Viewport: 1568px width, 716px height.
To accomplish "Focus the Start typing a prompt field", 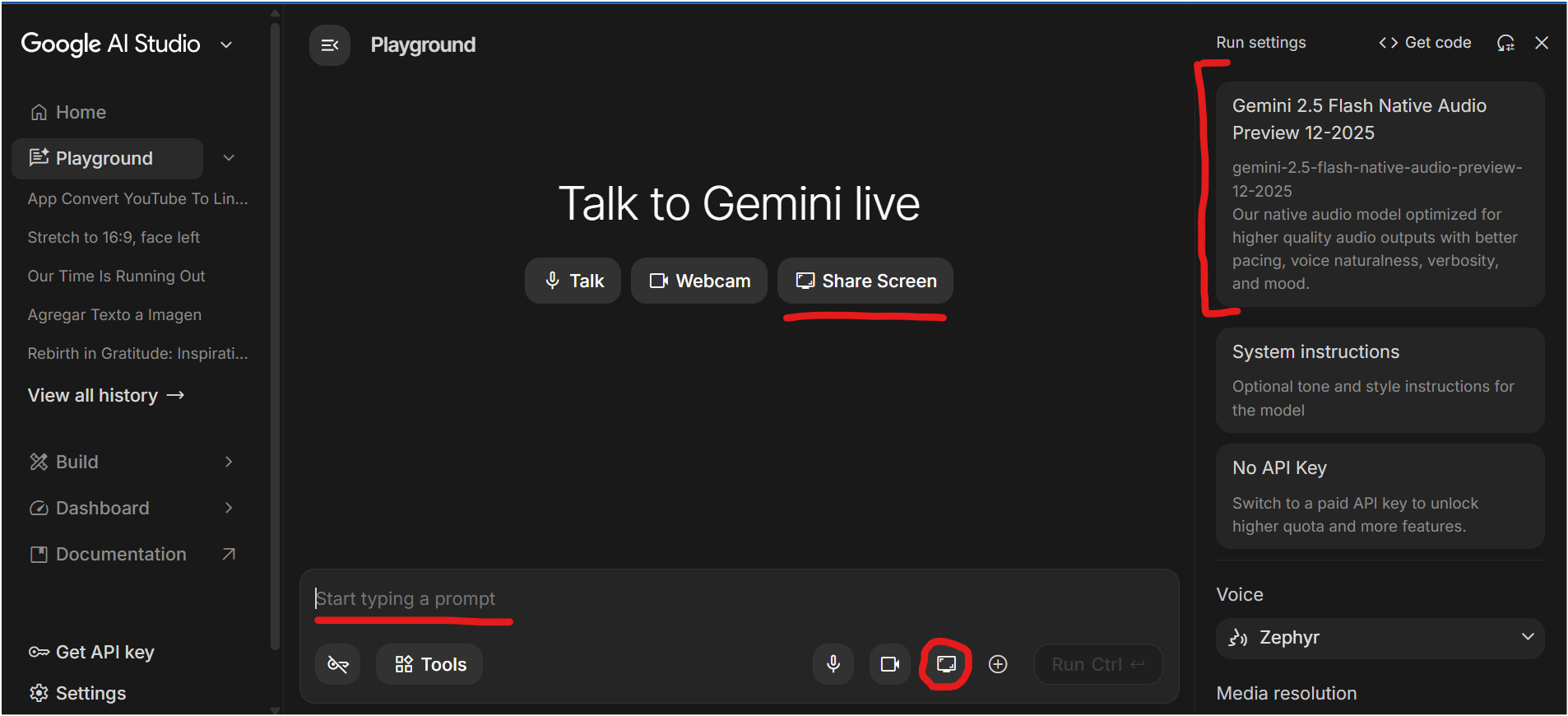I will tap(740, 598).
